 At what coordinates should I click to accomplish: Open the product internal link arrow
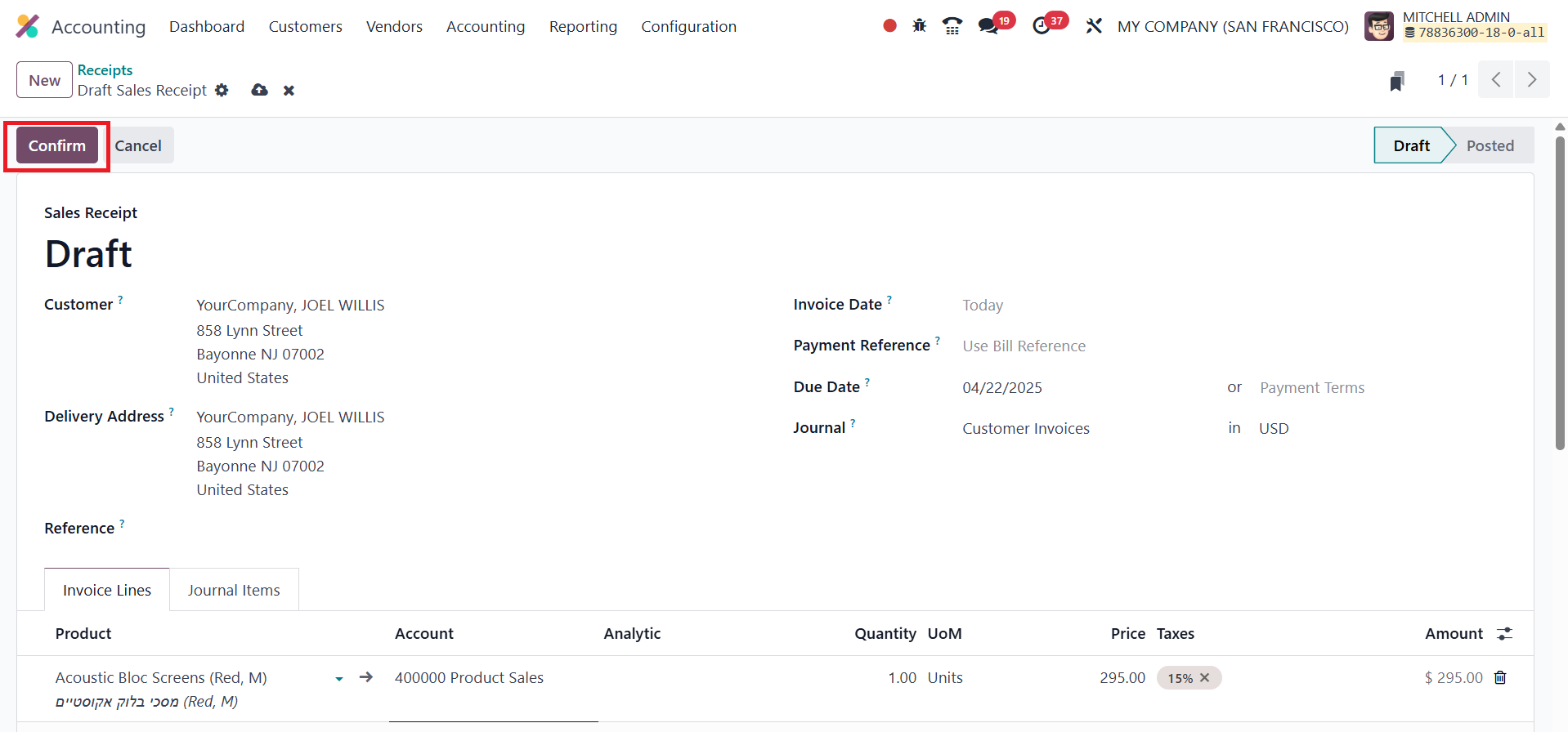[365, 677]
